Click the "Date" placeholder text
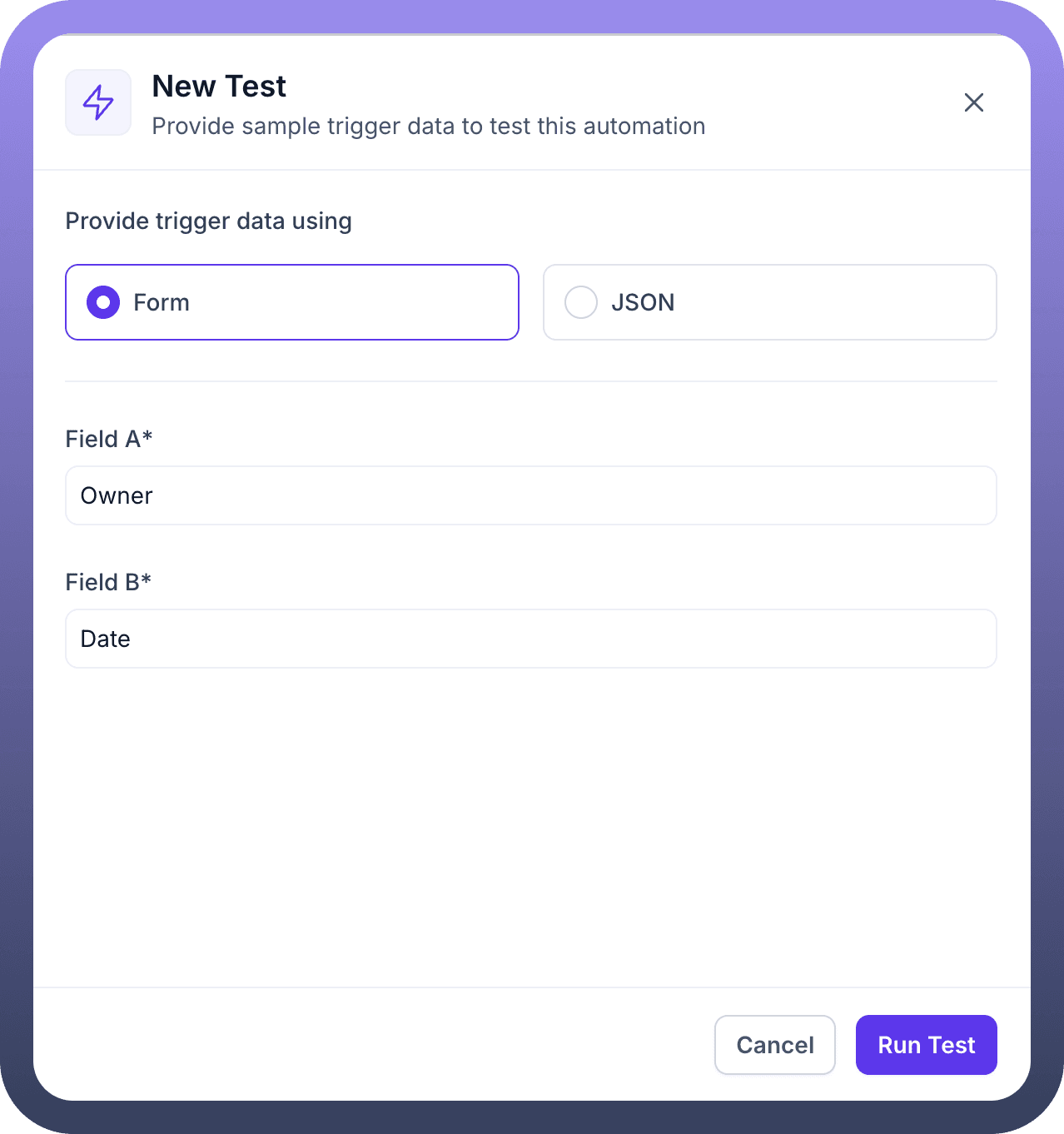The image size is (1064, 1134). point(106,639)
